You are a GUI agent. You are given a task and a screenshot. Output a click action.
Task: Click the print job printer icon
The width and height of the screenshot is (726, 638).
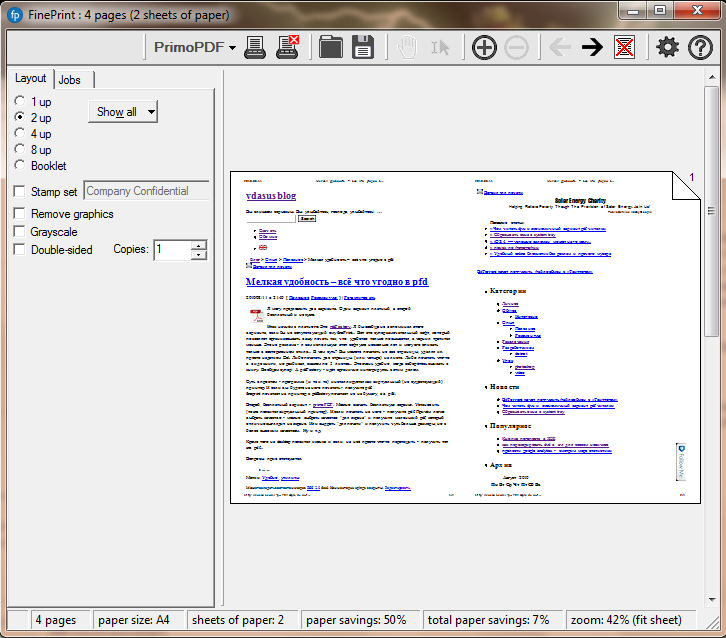(255, 46)
